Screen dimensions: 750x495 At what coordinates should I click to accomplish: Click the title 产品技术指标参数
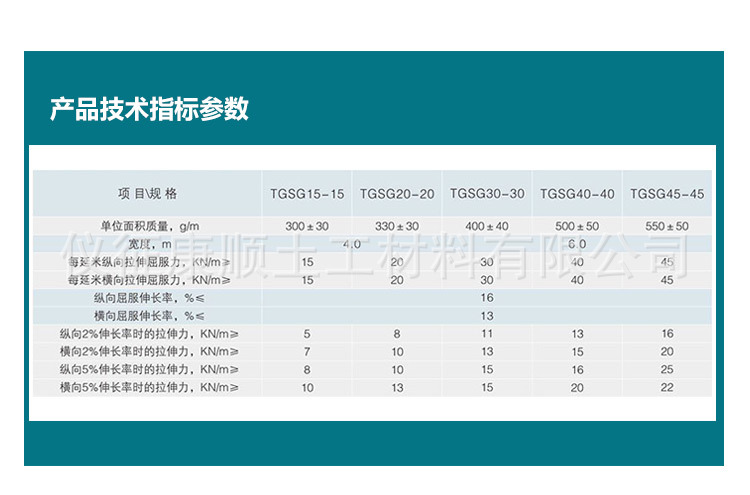point(149,109)
